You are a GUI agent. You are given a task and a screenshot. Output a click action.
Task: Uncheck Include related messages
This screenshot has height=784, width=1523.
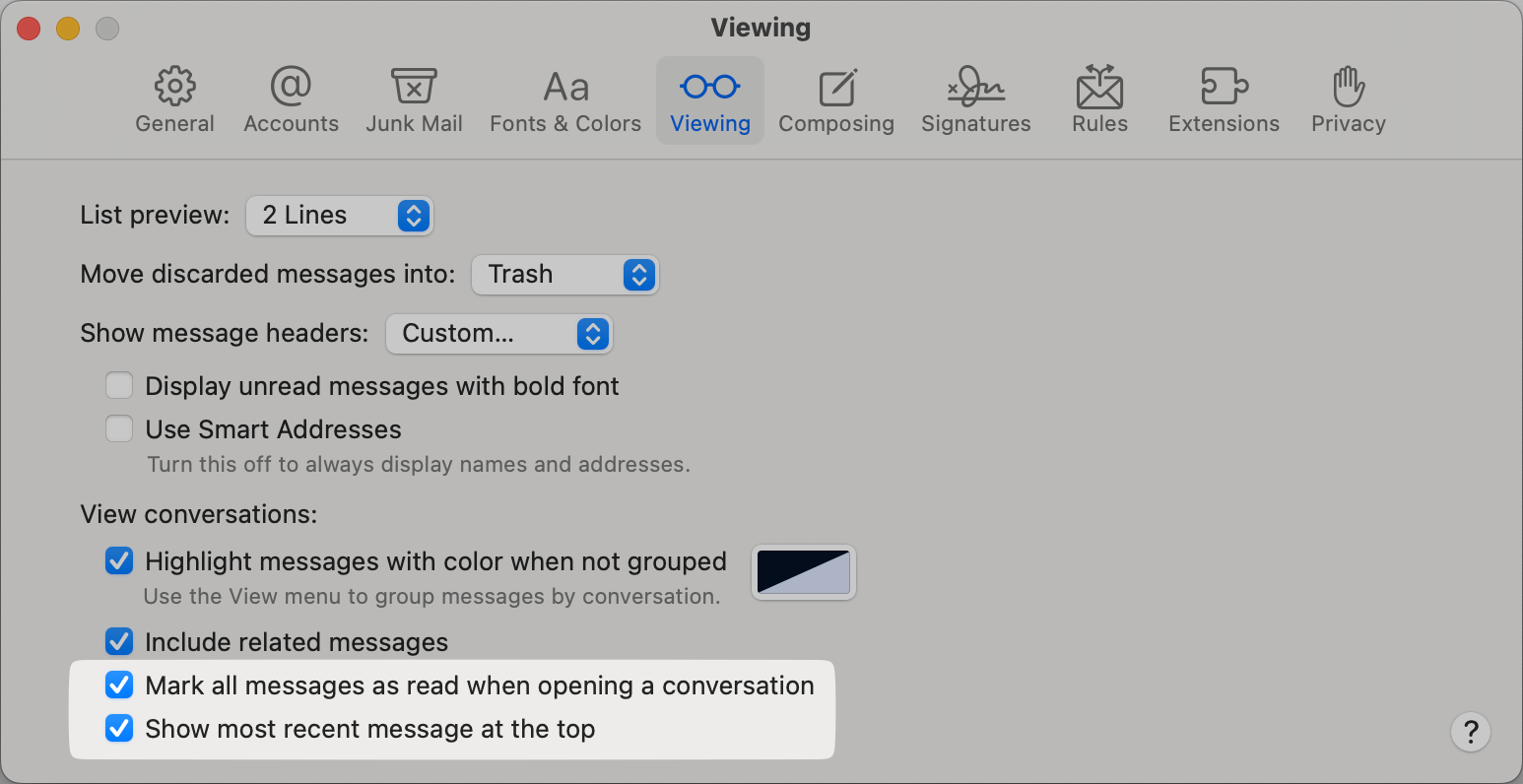point(119,642)
